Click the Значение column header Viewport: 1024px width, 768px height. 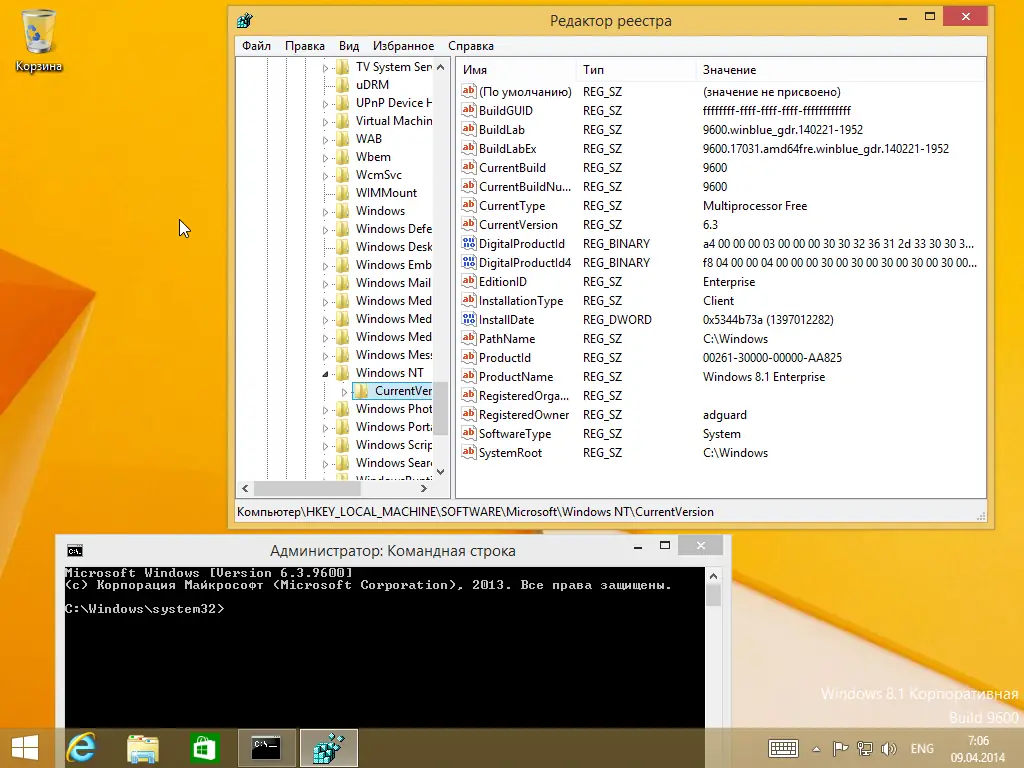[729, 70]
